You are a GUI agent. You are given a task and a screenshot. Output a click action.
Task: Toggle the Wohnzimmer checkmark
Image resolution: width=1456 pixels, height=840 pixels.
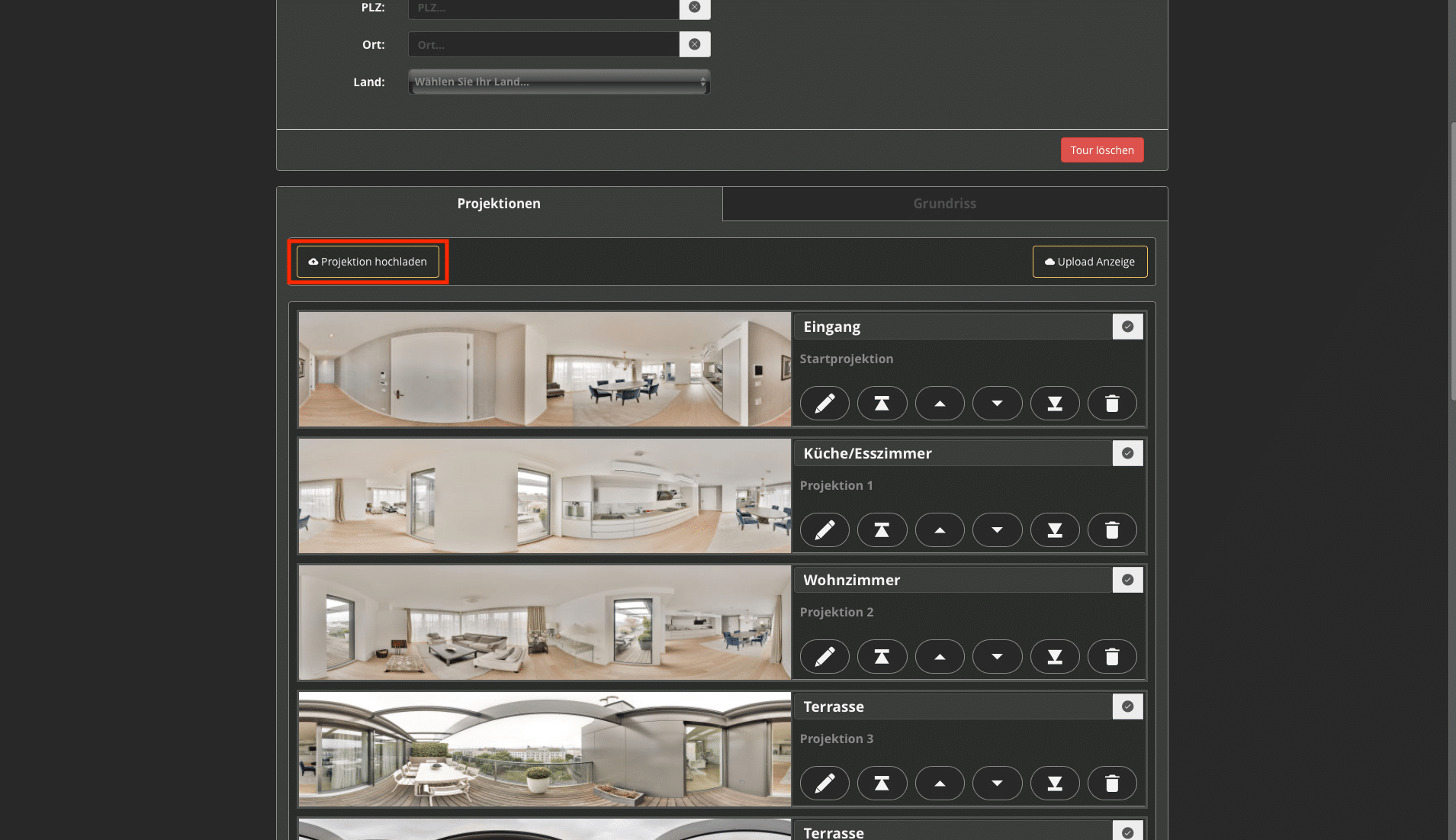pos(1127,580)
